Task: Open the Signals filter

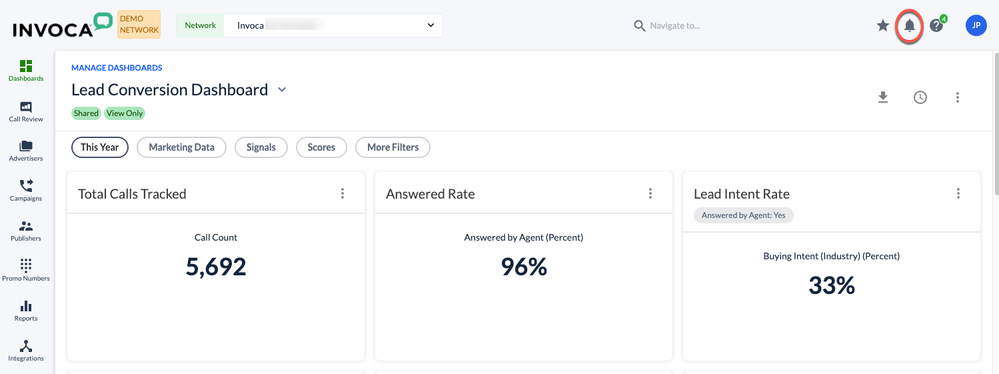Action: click(261, 147)
